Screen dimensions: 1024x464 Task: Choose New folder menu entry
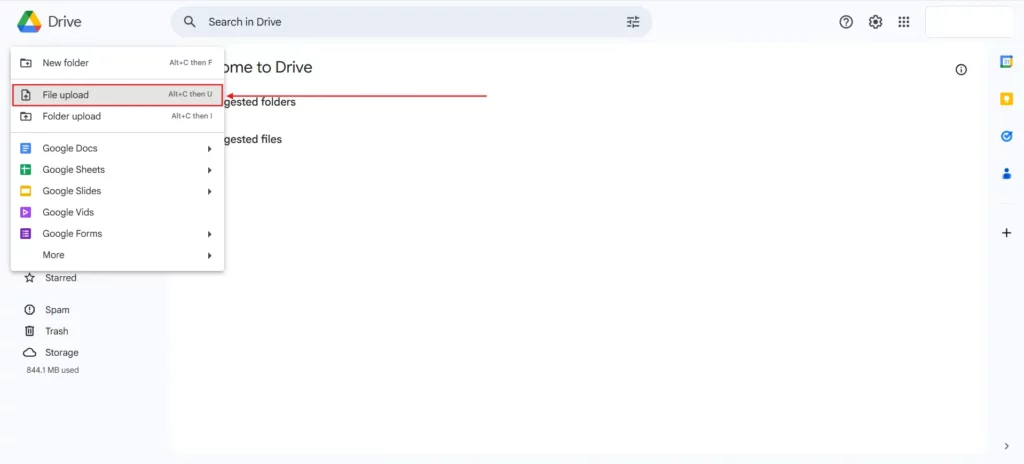coord(66,63)
